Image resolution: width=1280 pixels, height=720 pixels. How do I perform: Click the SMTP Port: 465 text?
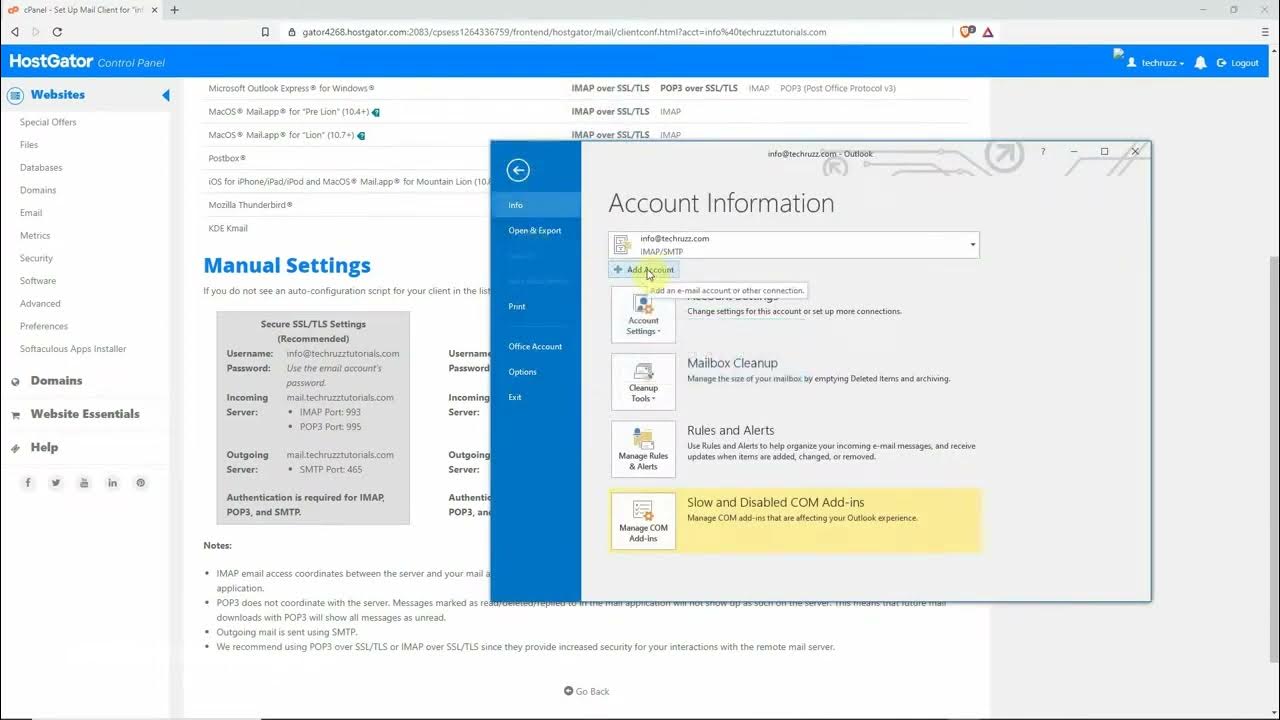click(331, 469)
